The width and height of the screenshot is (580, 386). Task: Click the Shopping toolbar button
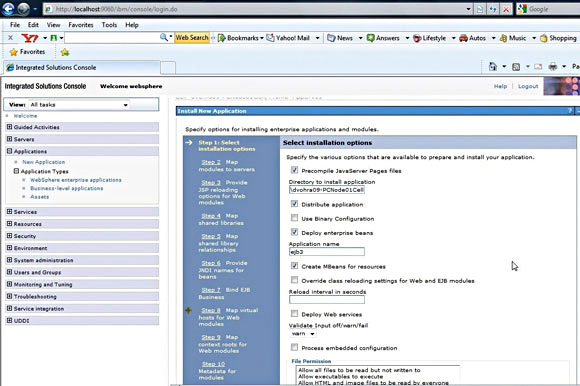(558, 38)
